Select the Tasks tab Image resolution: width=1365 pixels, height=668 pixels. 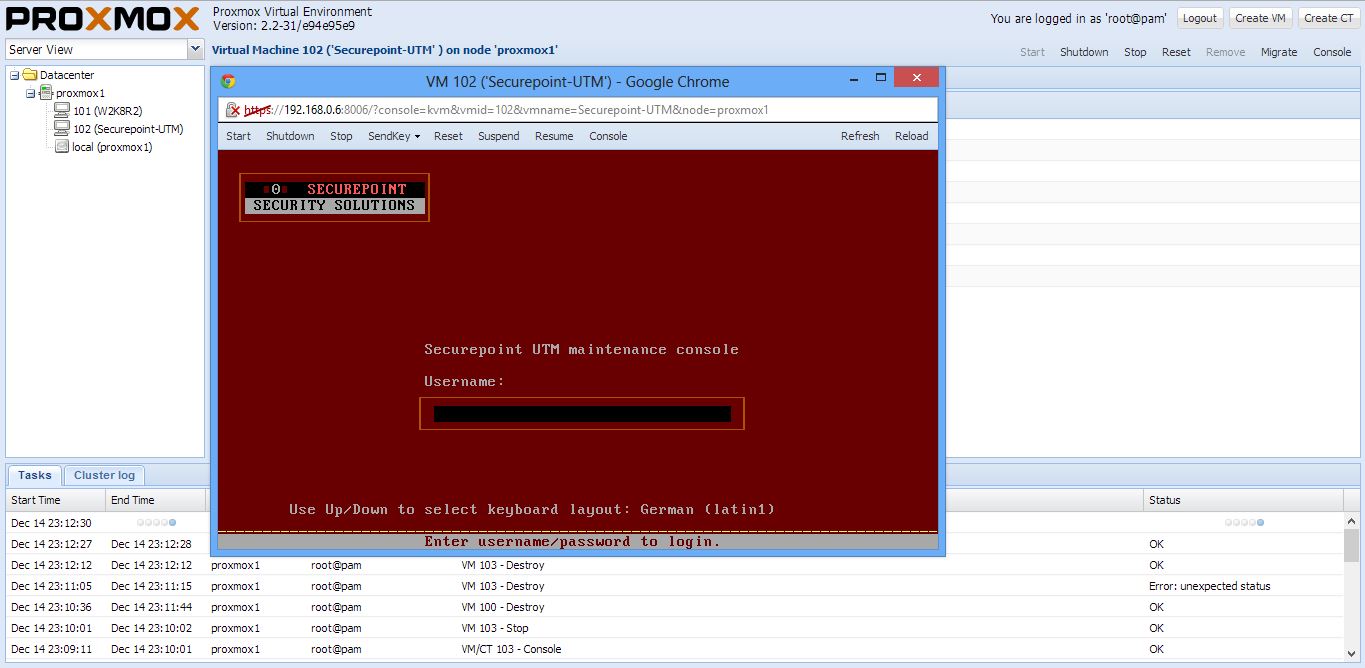(34, 475)
